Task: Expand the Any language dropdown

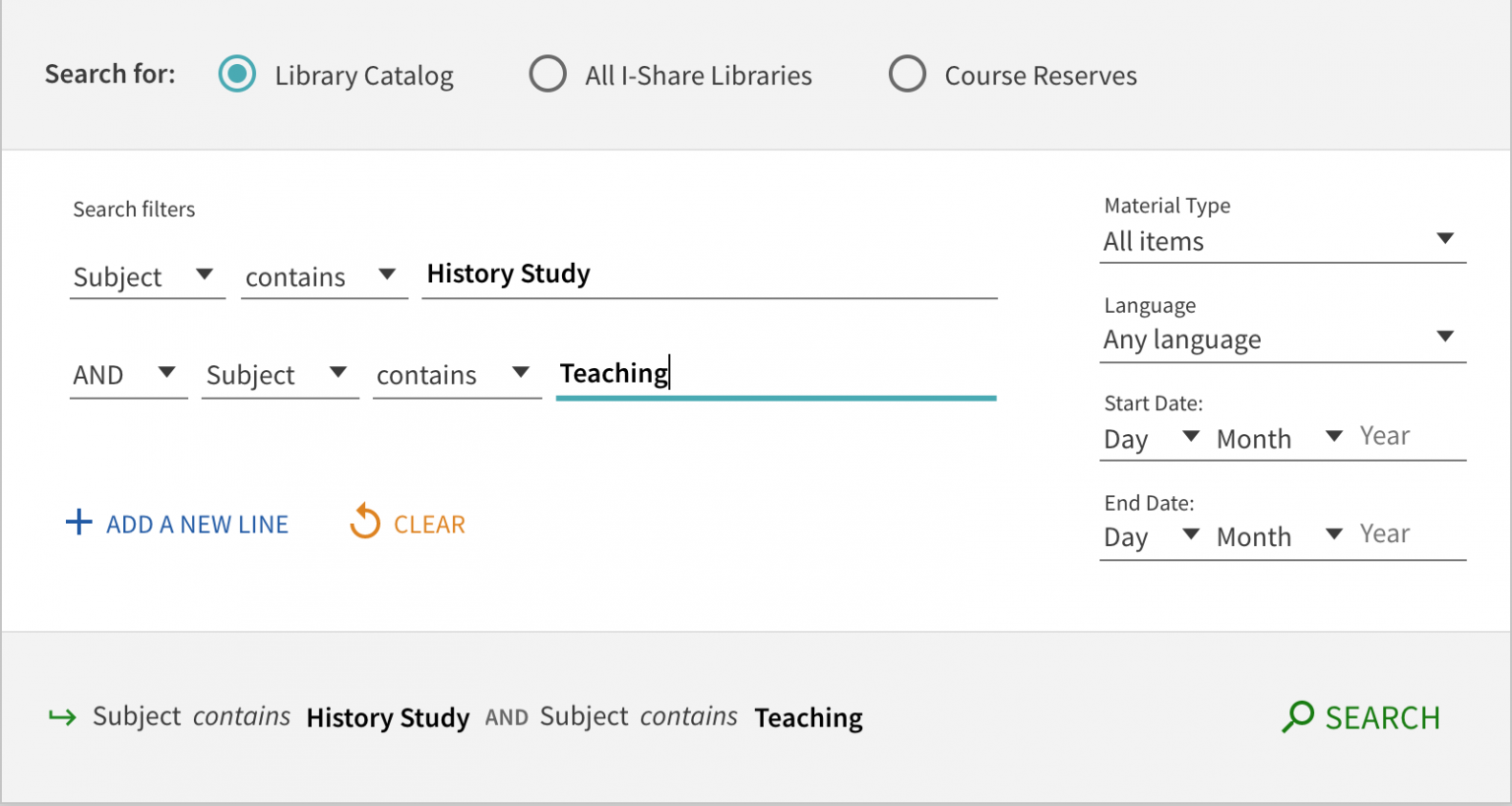Action: pos(1282,340)
